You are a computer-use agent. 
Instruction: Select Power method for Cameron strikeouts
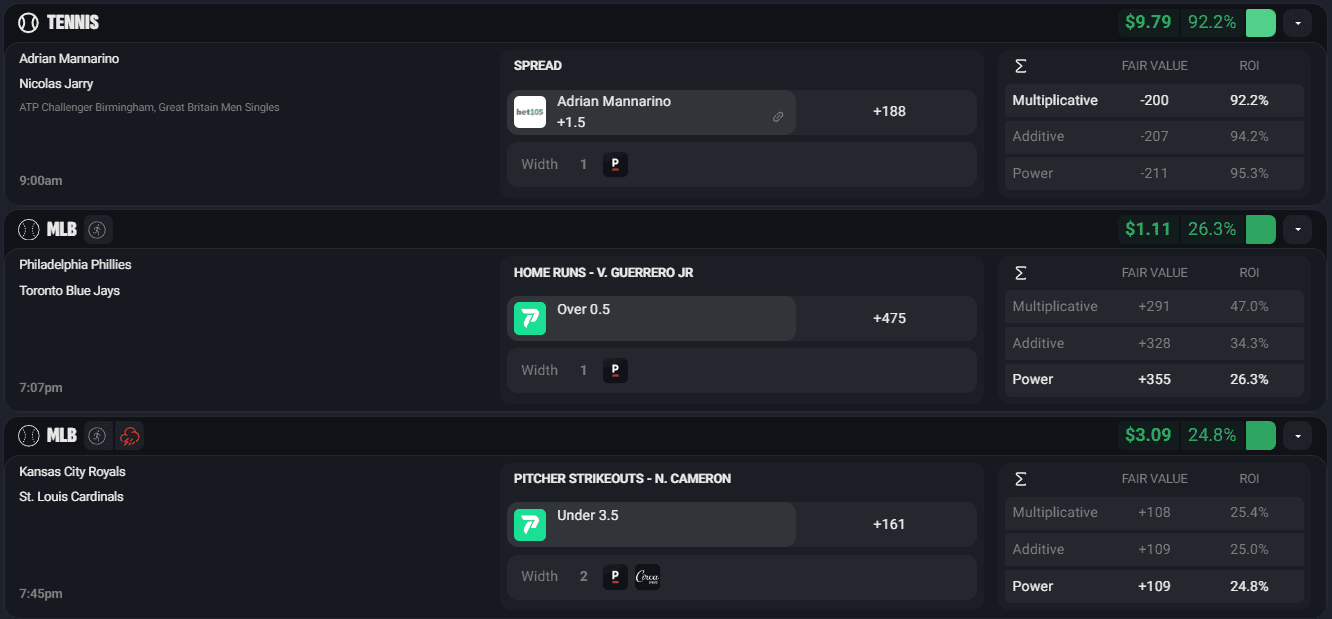click(1154, 586)
